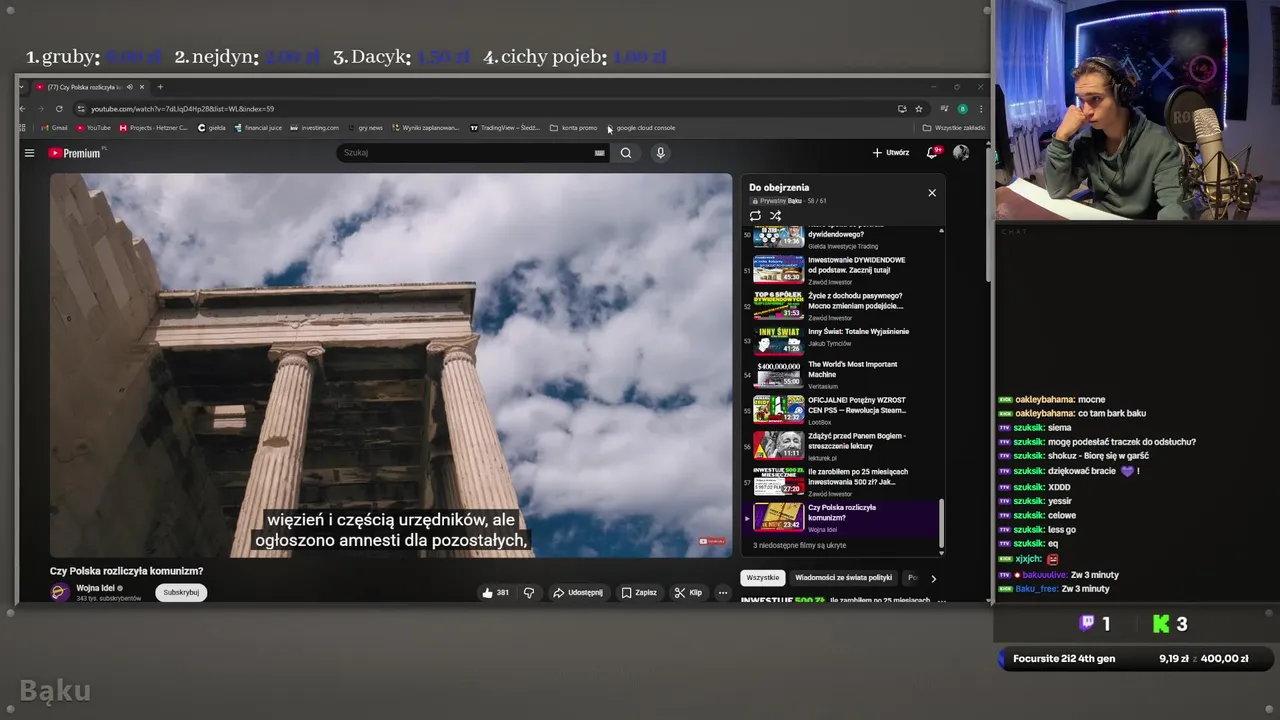Click the playlist panel scrollbar

(x=941, y=524)
